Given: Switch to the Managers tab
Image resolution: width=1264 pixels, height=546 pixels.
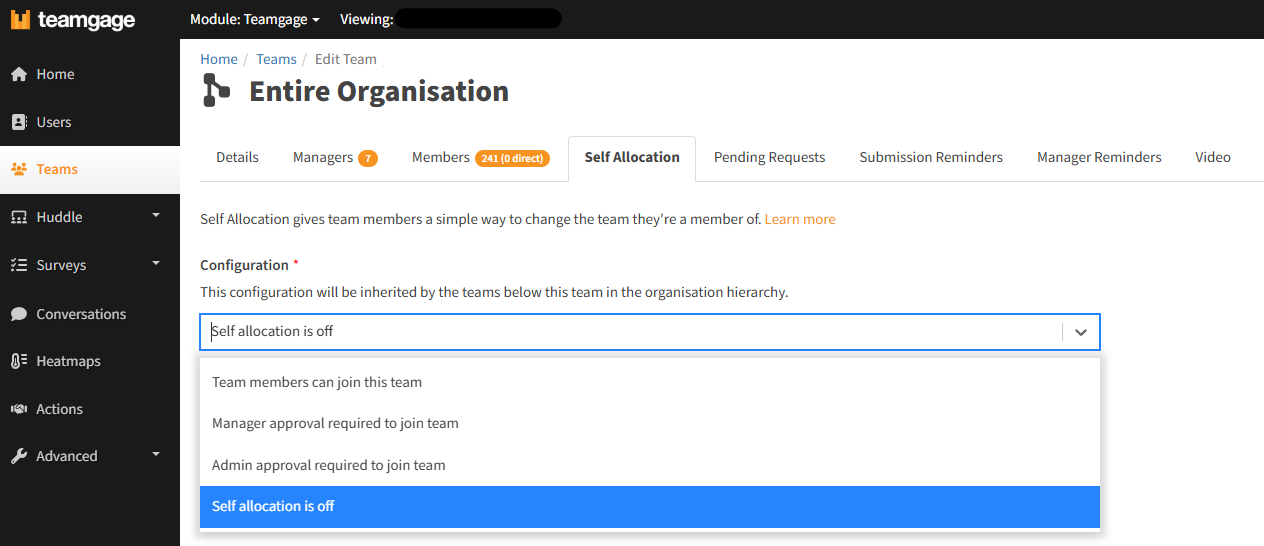Looking at the screenshot, I should 334,157.
